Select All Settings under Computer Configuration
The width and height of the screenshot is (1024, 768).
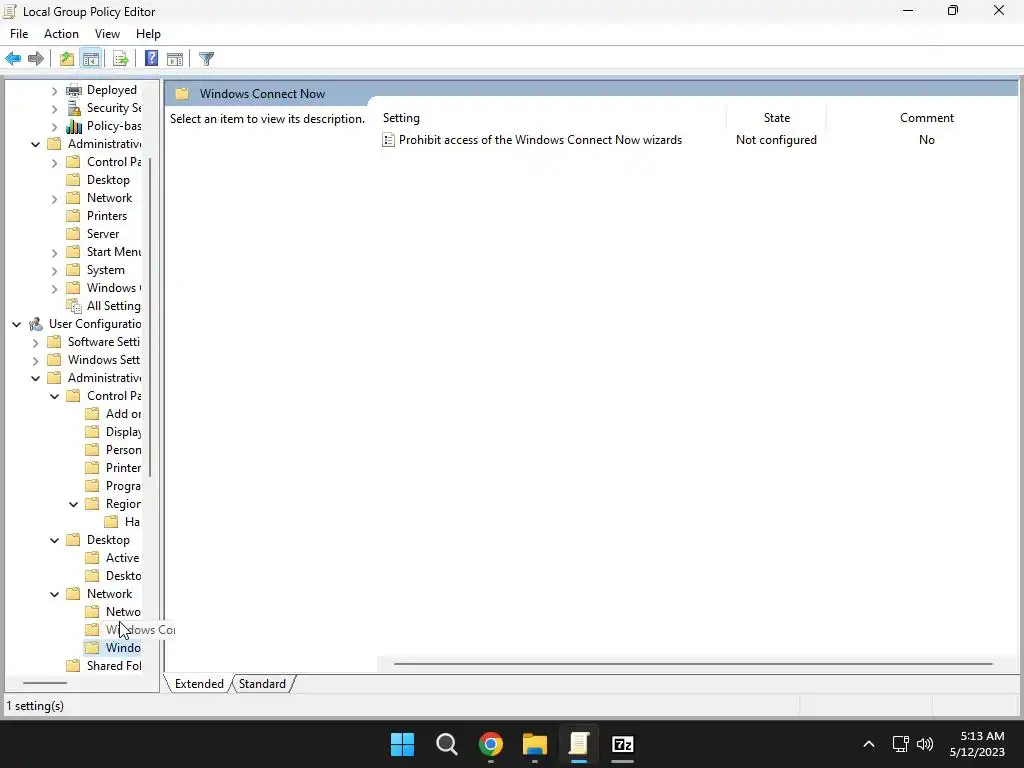(x=114, y=306)
